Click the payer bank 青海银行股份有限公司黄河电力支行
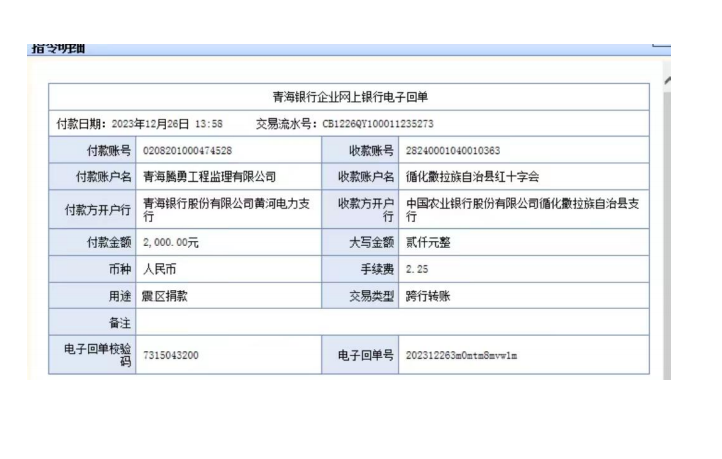 click(225, 210)
